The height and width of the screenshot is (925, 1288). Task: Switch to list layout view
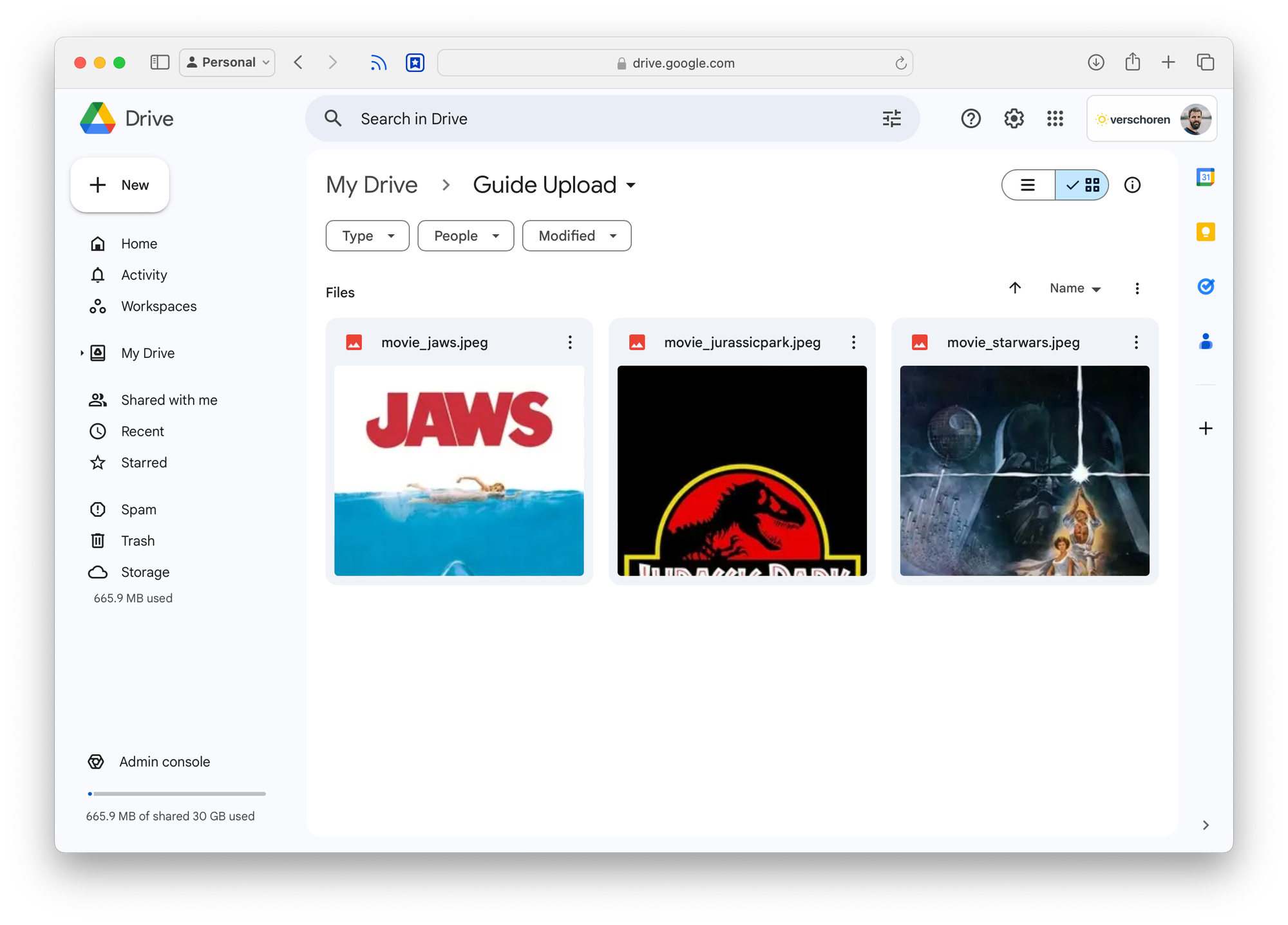[1028, 185]
